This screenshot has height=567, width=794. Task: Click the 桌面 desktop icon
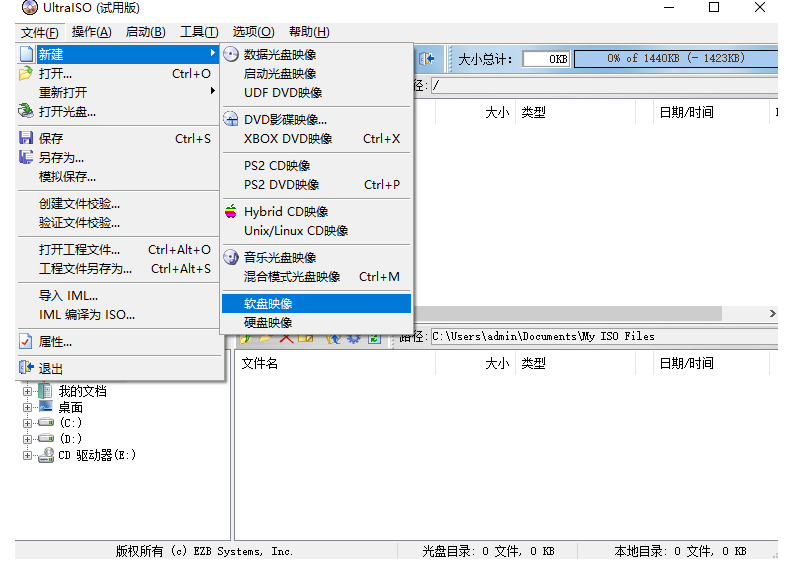pyautogui.click(x=46, y=407)
